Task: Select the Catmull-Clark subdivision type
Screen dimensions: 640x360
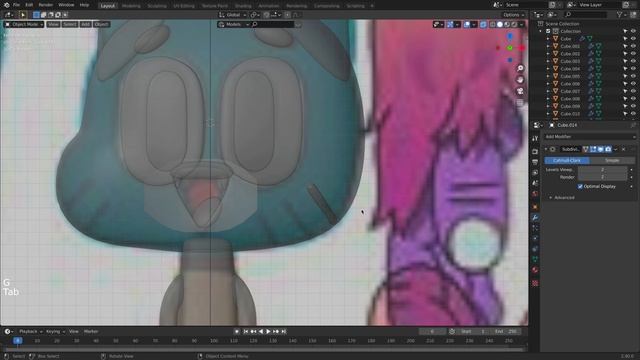Action: click(x=567, y=160)
